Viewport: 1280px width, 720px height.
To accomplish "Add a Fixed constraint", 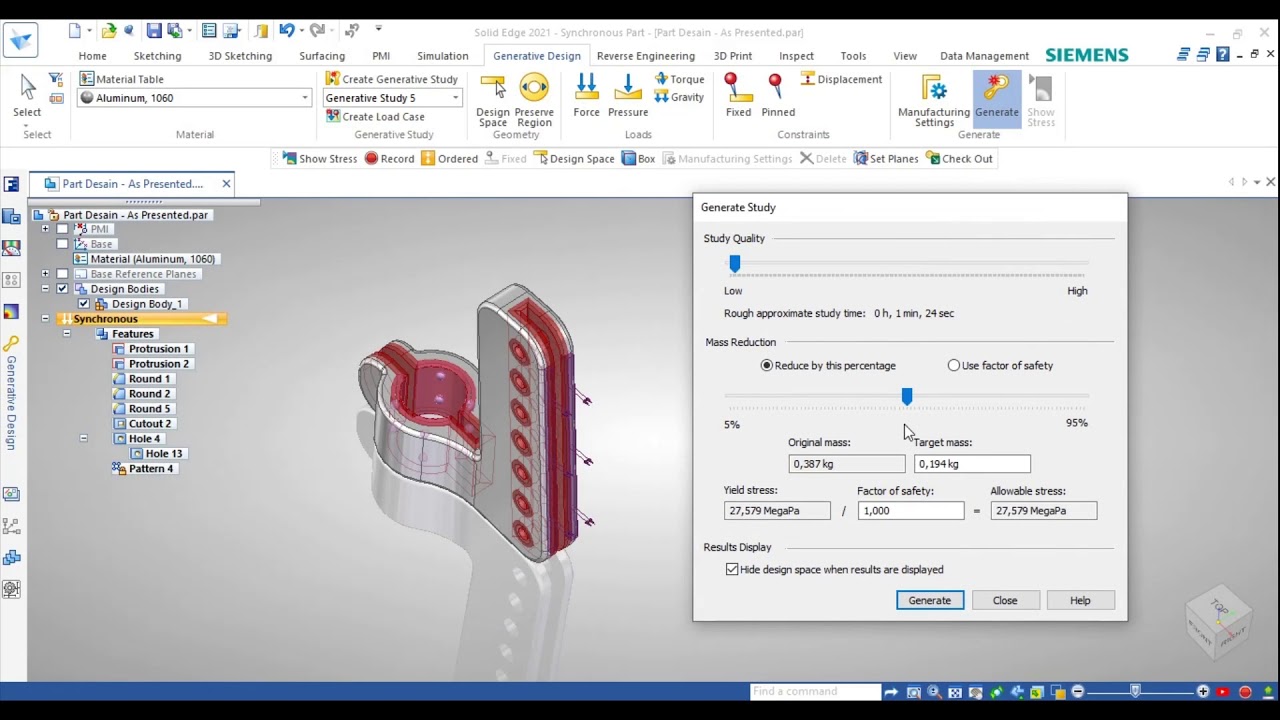I will click(738, 96).
